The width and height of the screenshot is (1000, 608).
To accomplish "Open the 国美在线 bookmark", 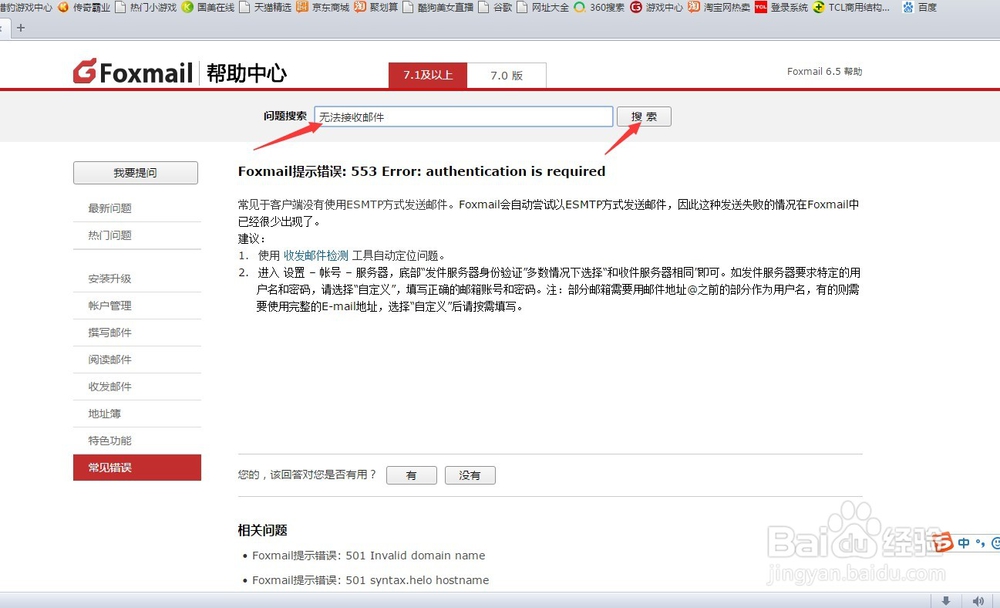I will pos(209,8).
